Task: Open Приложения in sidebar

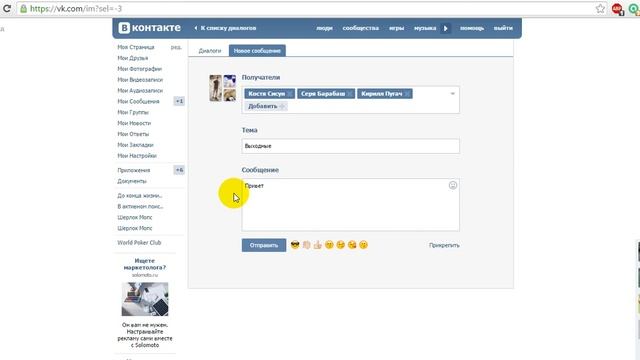Action: click(x=133, y=170)
